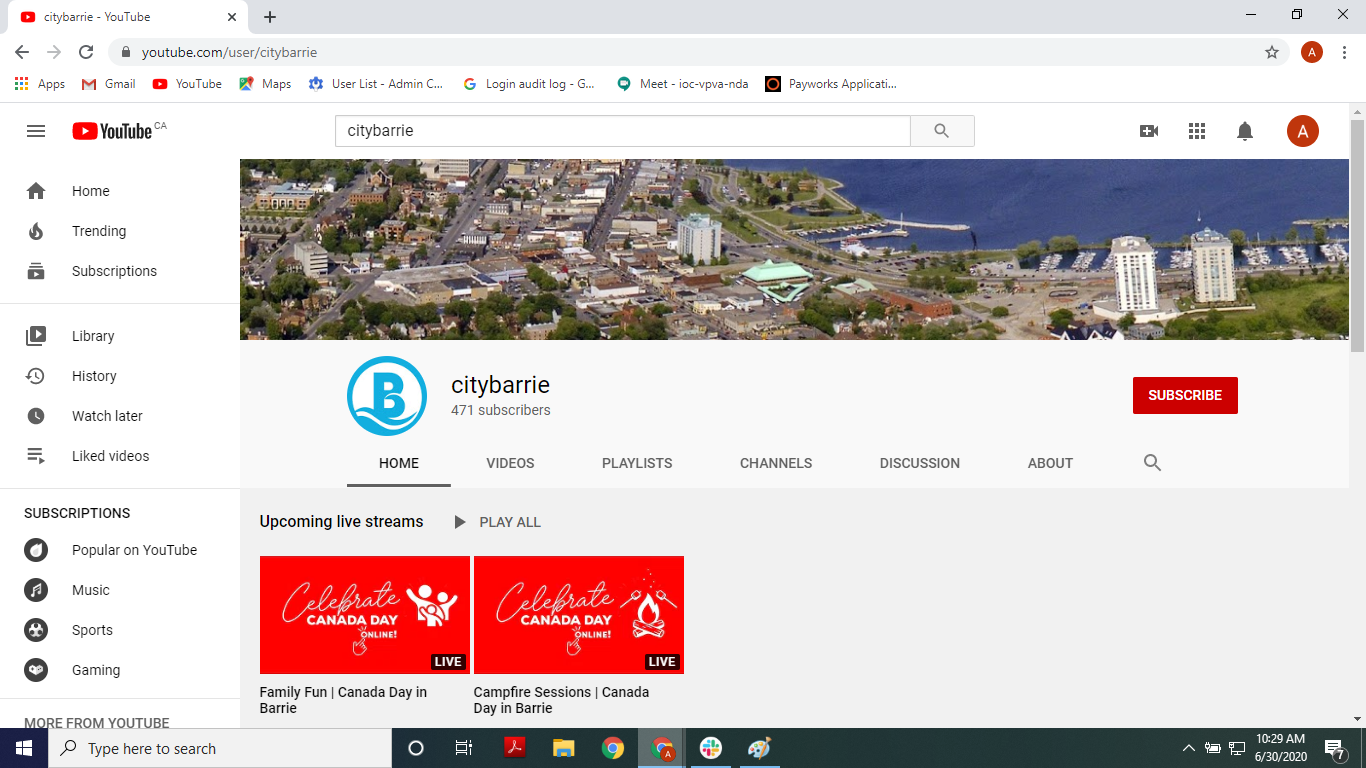Click the search magnifier button
Viewport: 1366px width, 768px height.
tap(942, 131)
